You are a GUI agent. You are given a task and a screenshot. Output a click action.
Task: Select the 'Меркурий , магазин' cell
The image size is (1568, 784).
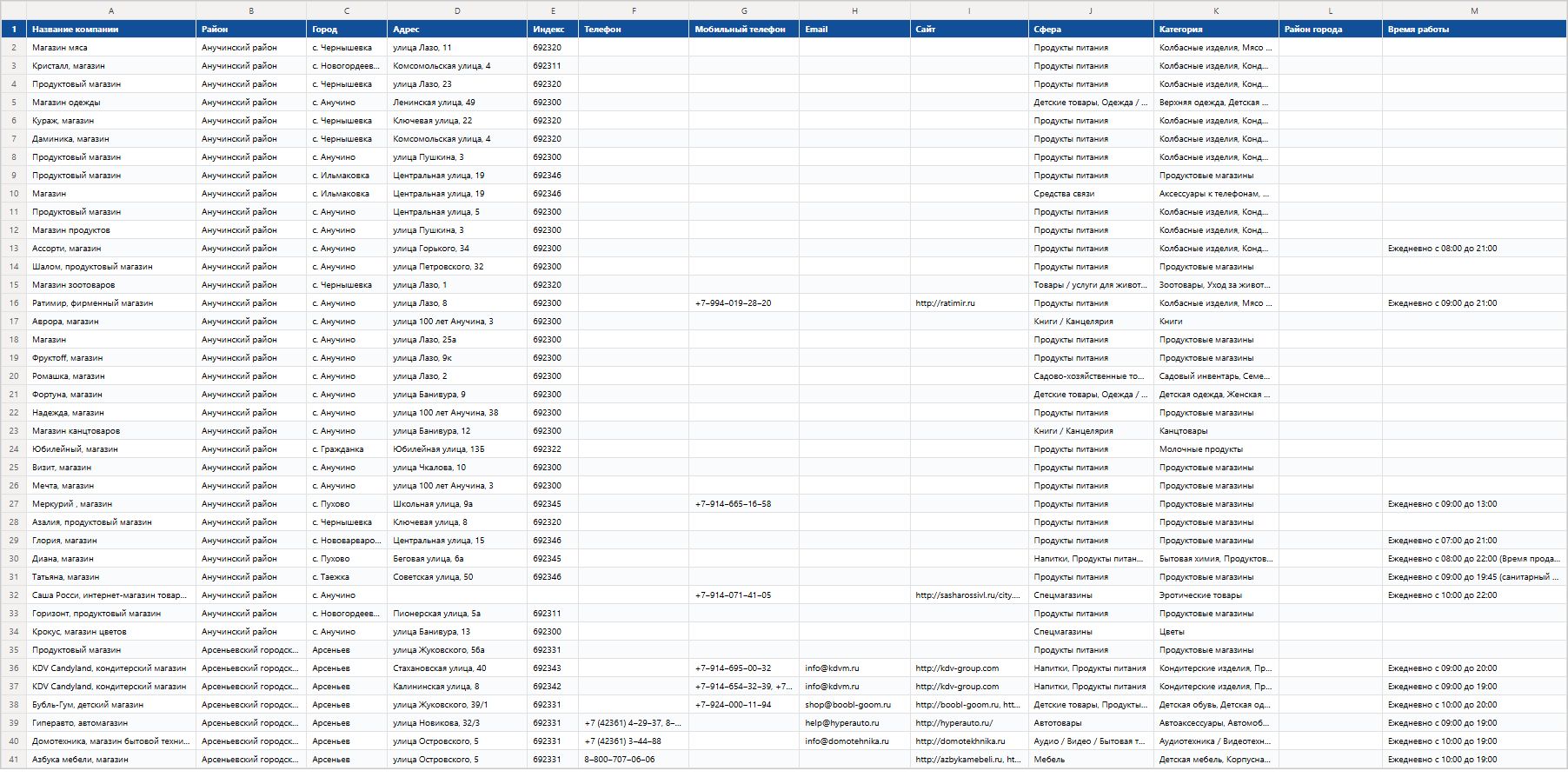[111, 504]
